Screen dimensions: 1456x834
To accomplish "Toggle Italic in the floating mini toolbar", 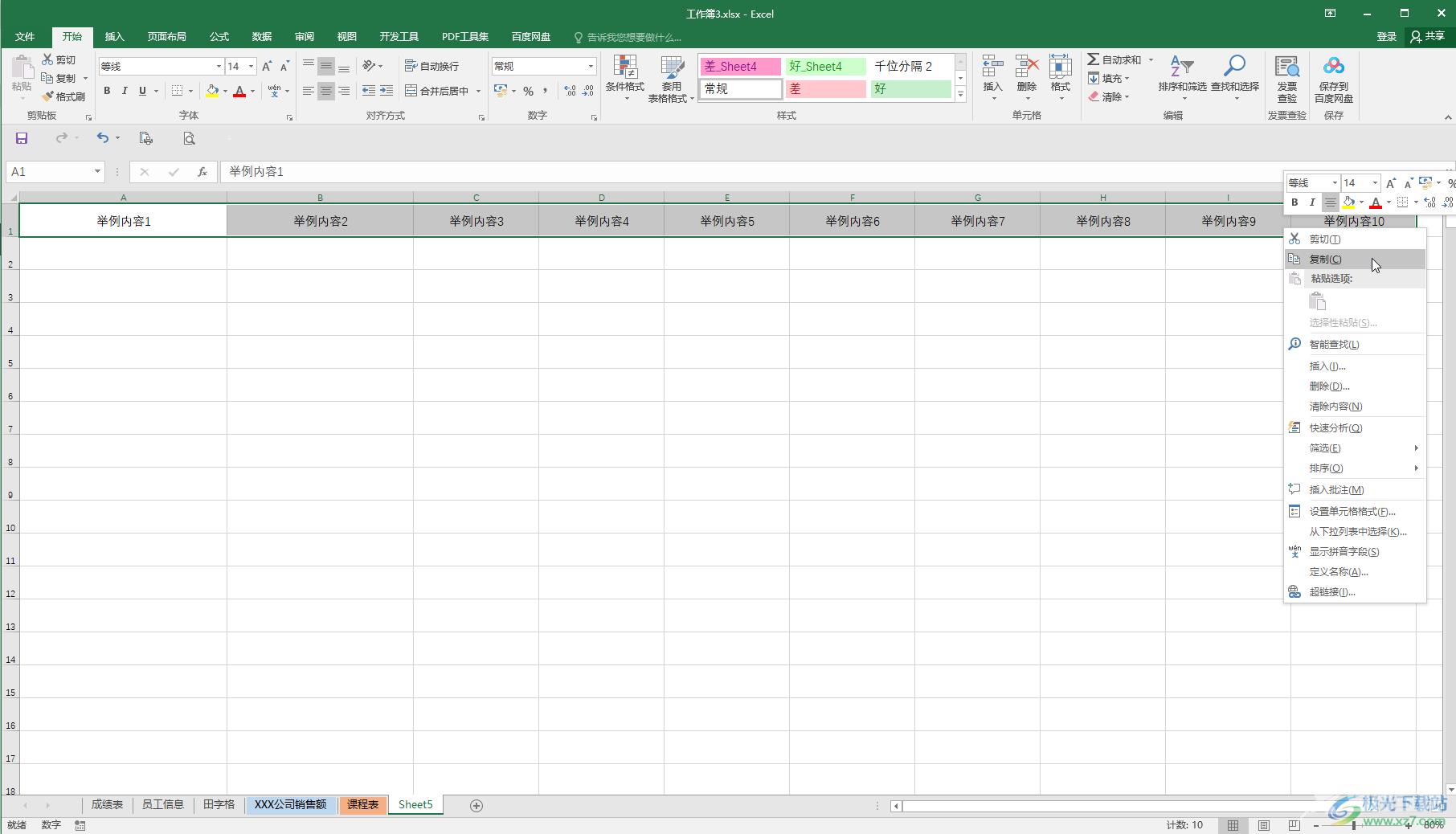I will tap(1312, 202).
